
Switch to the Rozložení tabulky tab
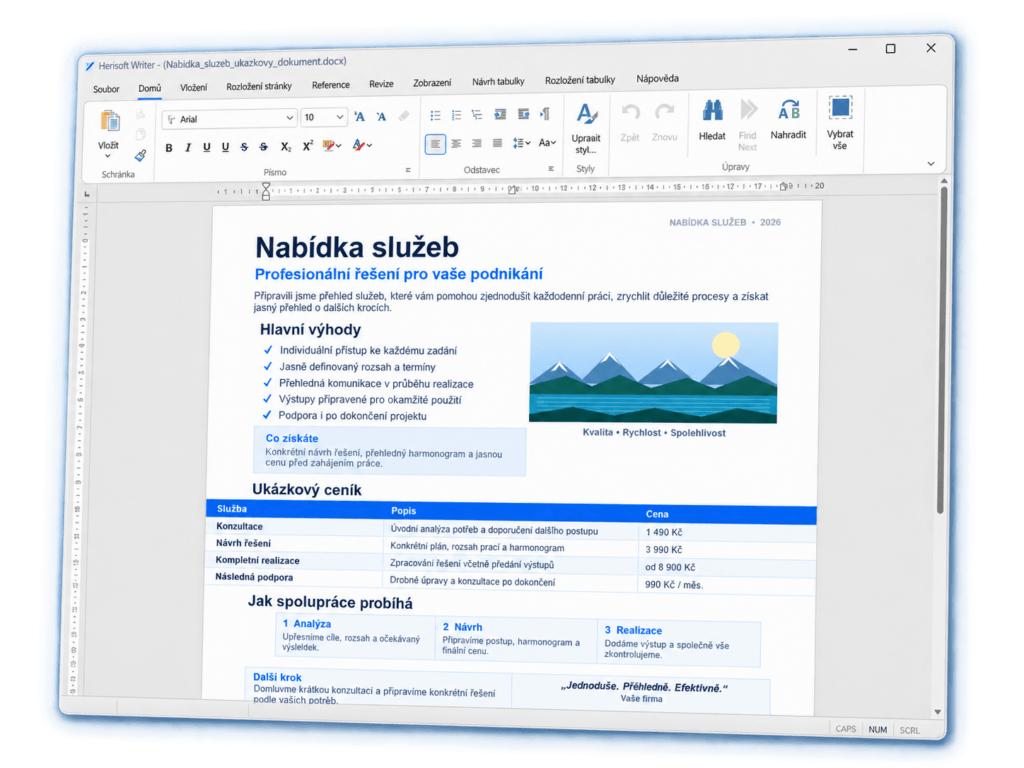coord(580,80)
